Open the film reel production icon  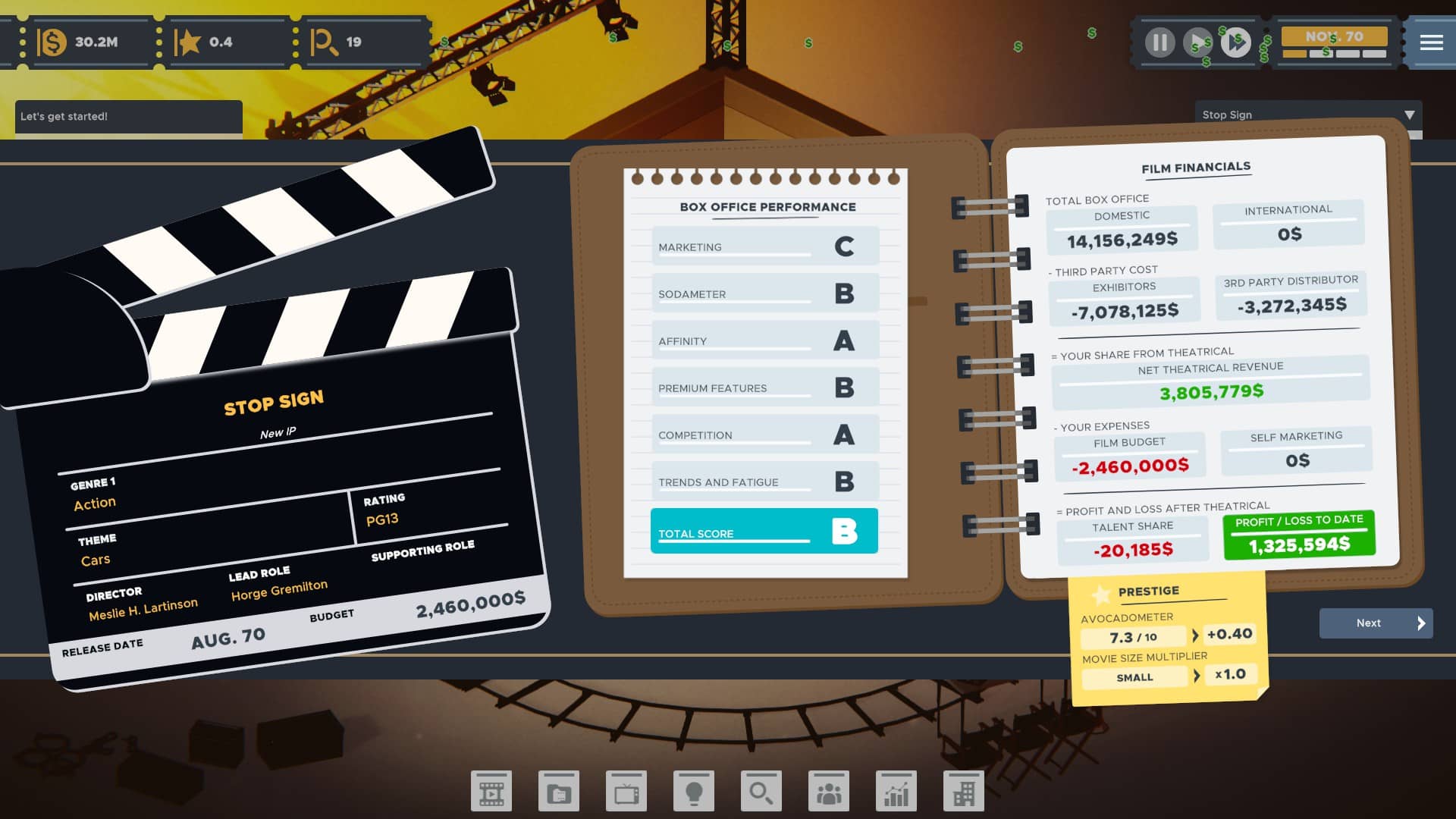(x=491, y=792)
